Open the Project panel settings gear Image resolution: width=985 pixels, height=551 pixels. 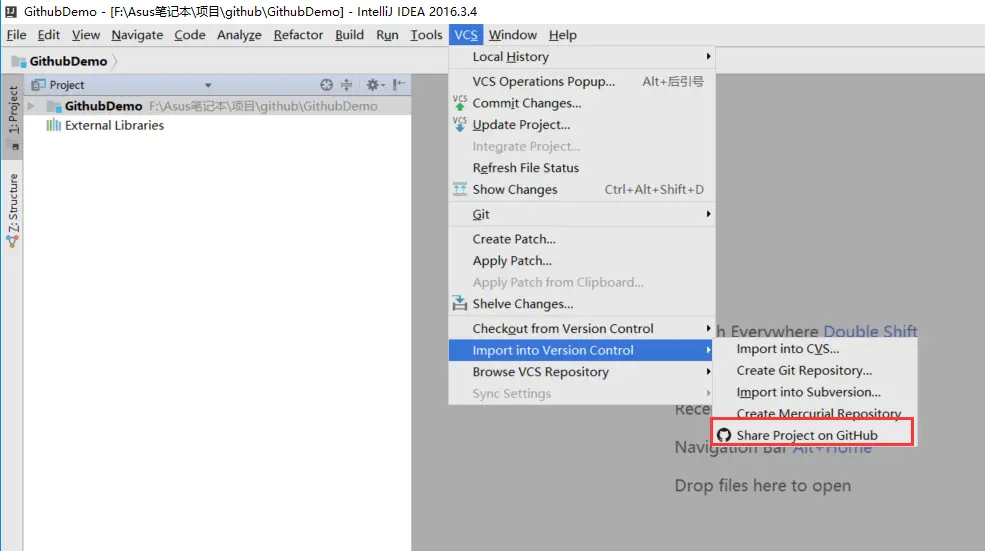tap(375, 85)
